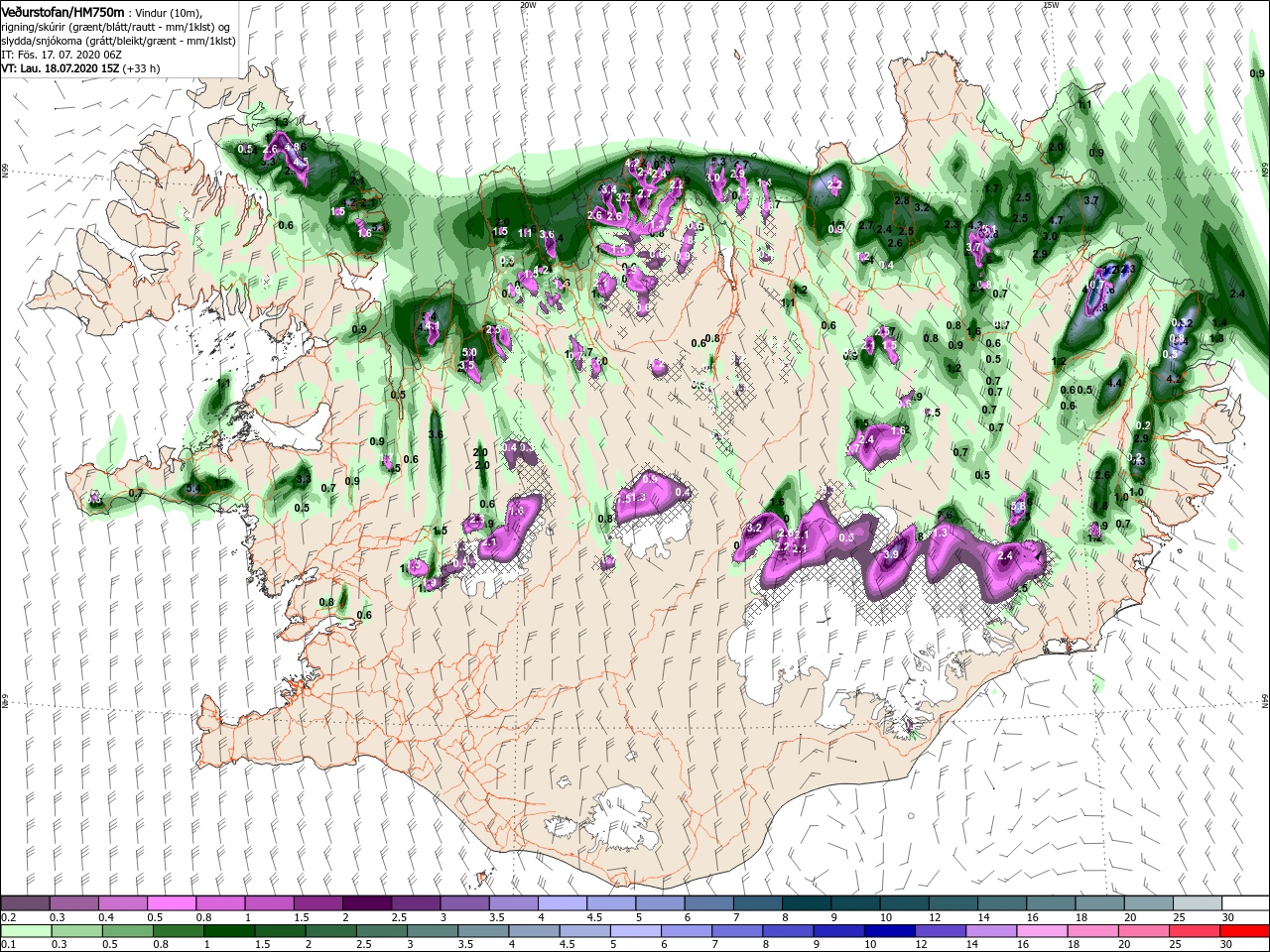Click the 10.7 precipitation value on the map
1270x952 pixels.
1095,285
